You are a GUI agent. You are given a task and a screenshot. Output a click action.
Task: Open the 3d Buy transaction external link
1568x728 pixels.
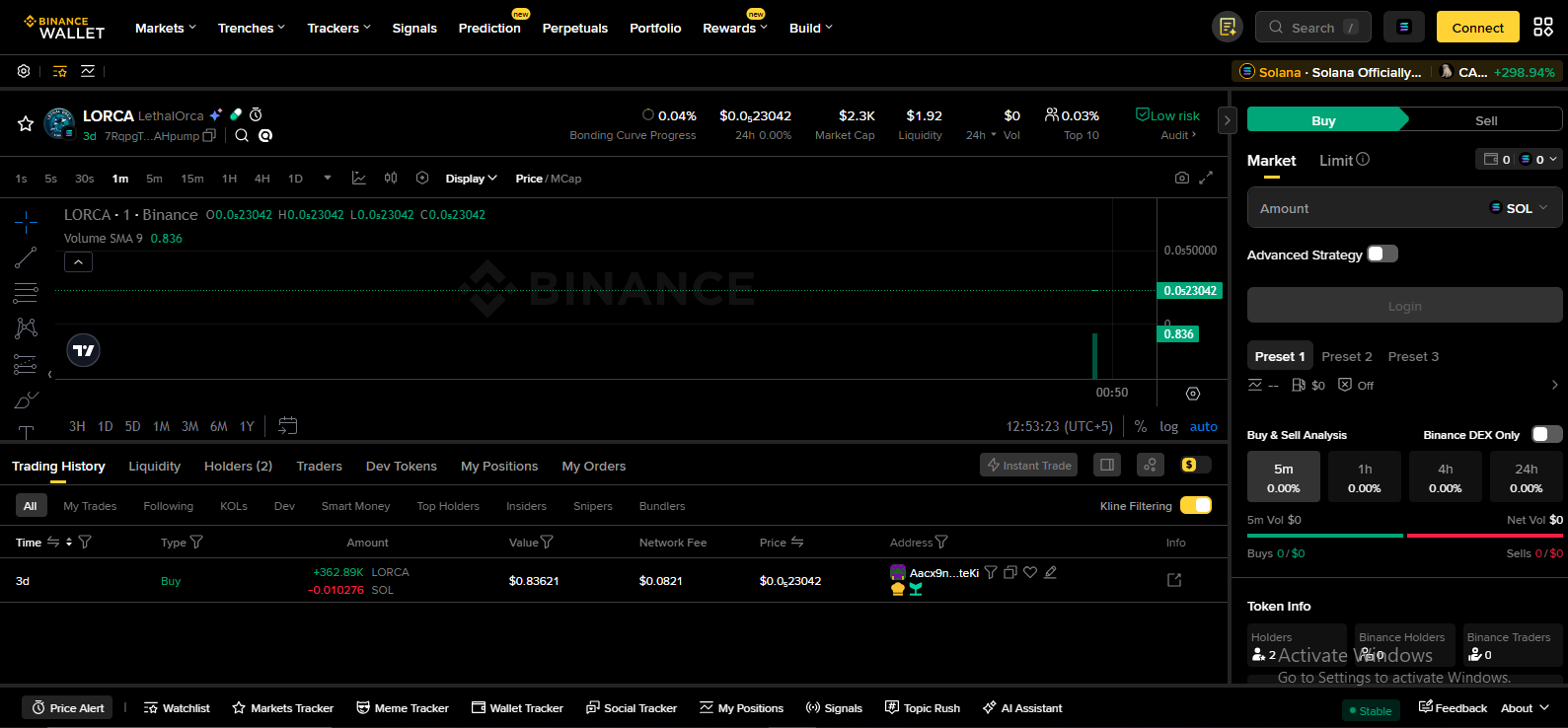click(1174, 580)
